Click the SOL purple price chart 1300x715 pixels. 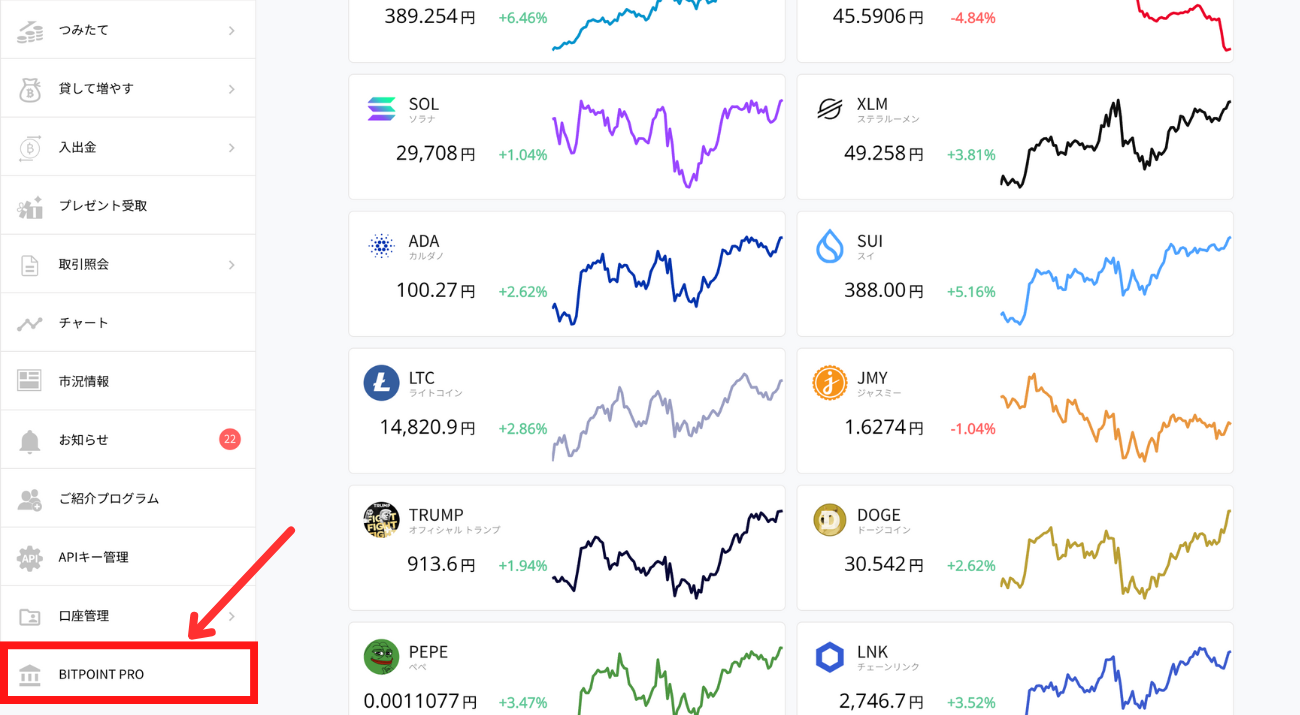[x=667, y=138]
